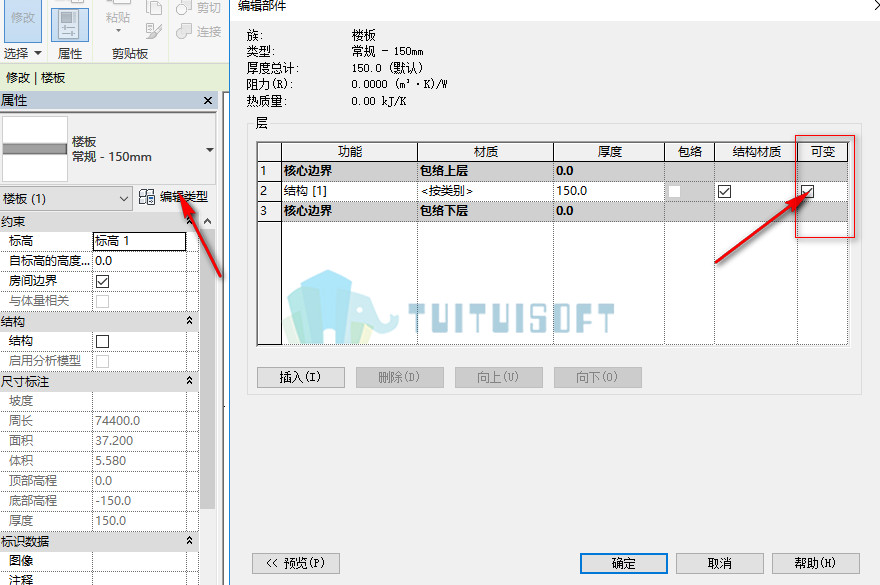
Task: Click the 150.0 thickness cell
Action: (609, 191)
